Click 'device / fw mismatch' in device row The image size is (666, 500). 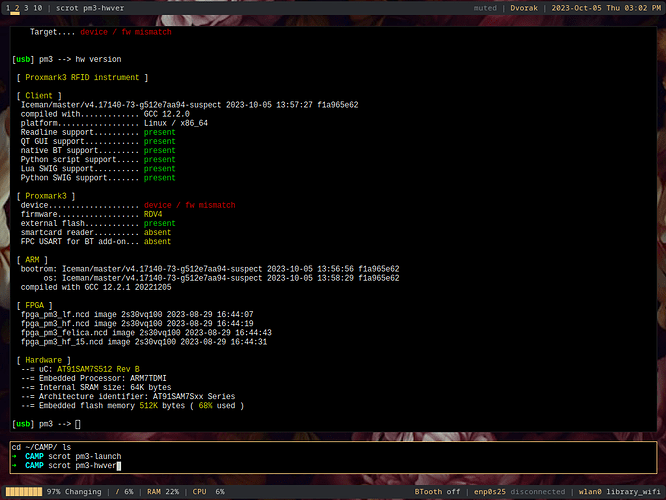coord(189,205)
